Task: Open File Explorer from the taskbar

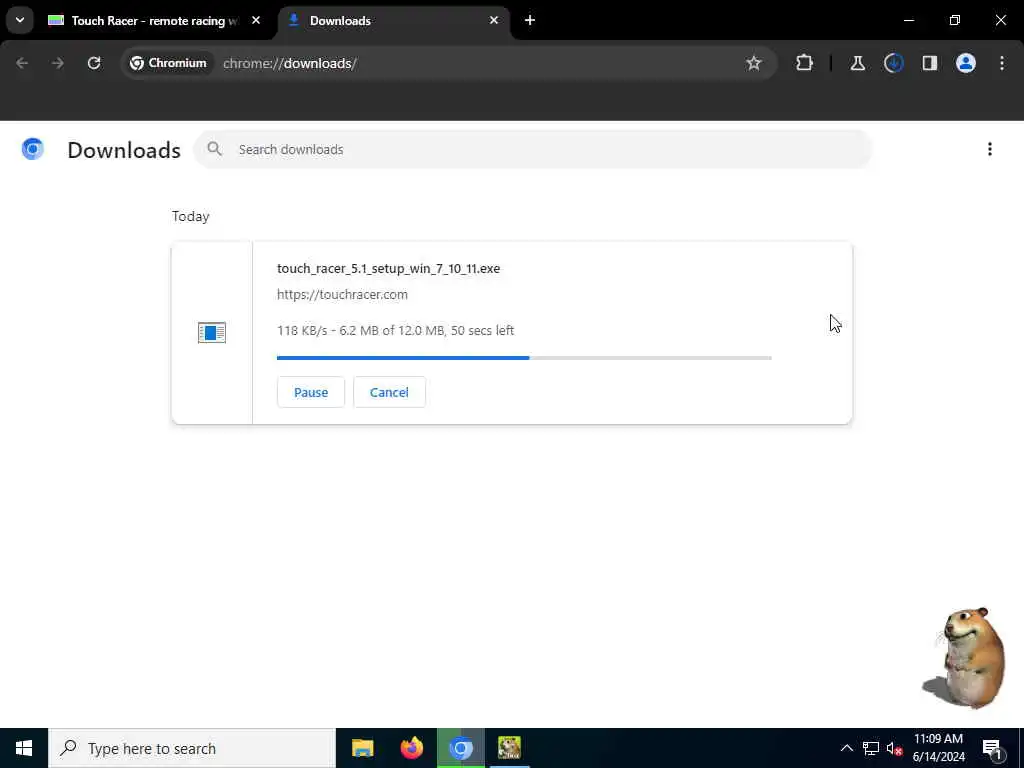Action: tap(362, 748)
